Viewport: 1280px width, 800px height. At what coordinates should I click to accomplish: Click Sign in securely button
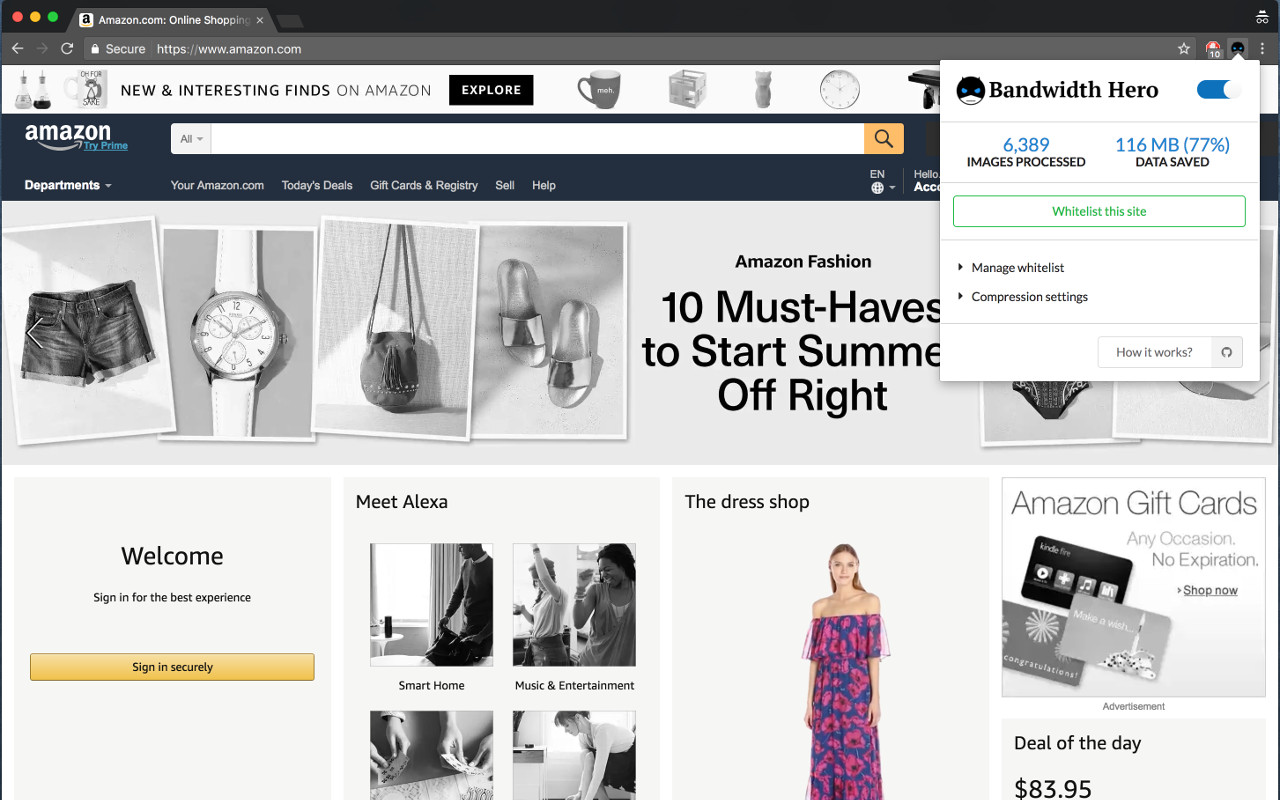172,667
